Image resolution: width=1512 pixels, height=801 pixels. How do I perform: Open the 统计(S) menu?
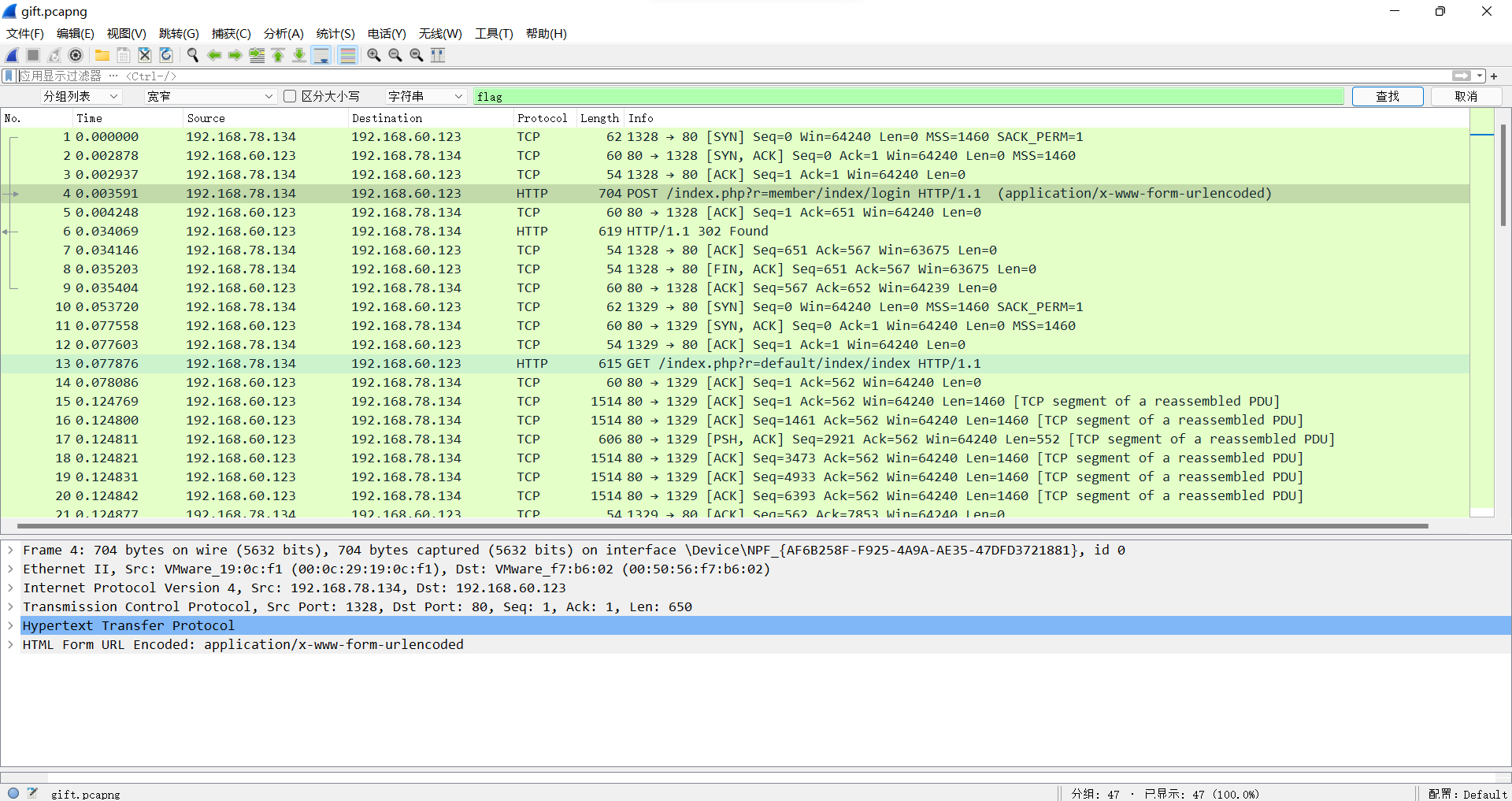point(335,34)
